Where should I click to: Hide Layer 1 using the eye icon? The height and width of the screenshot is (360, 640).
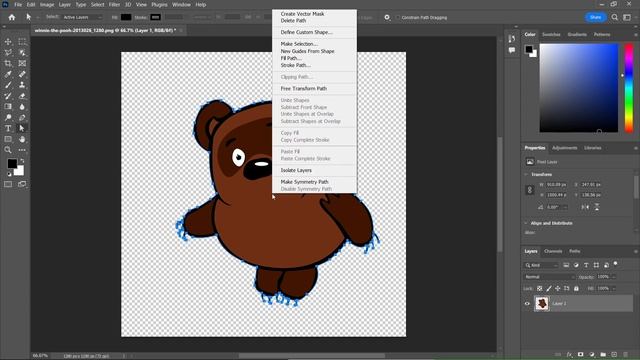click(x=527, y=304)
